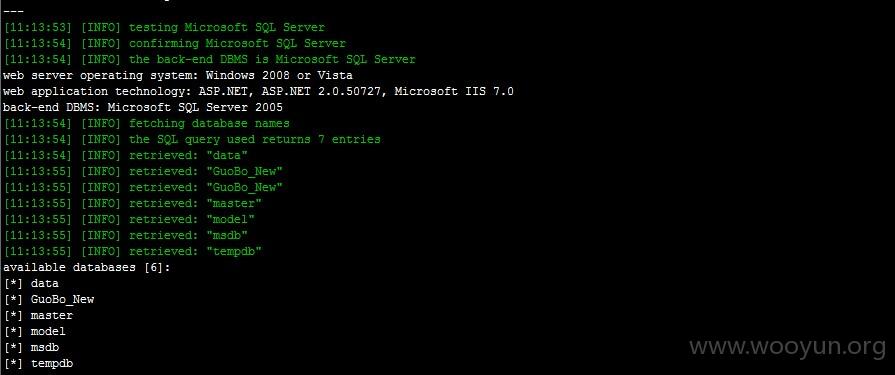Click the 'testing Microsoft SQL Server' log line
This screenshot has width=895, height=375.
tap(164, 27)
